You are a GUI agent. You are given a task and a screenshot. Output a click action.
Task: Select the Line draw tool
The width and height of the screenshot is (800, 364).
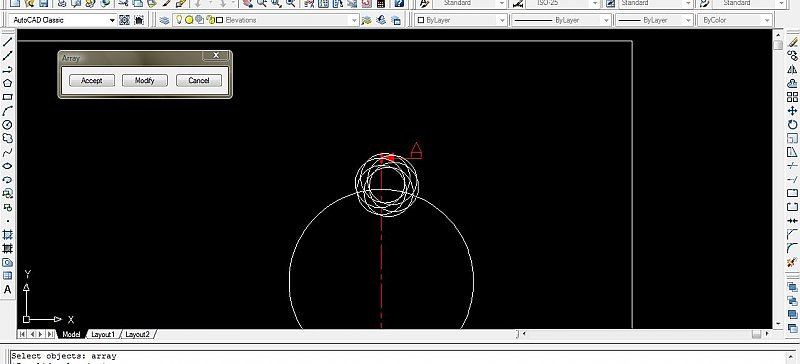7,42
